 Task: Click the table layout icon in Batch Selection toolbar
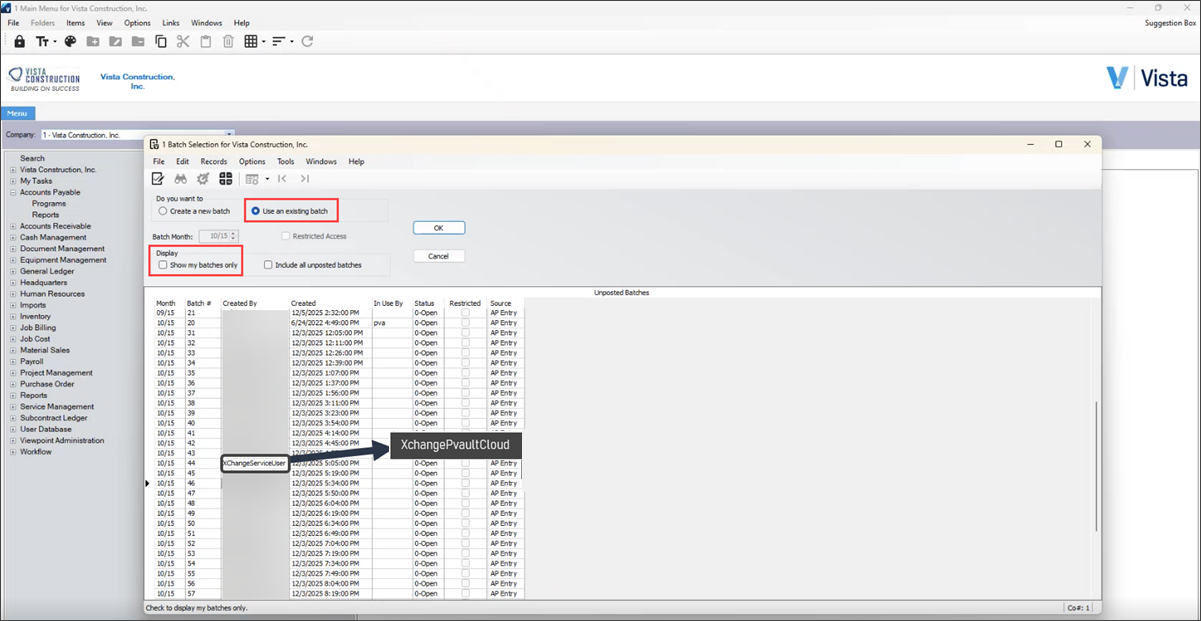click(252, 178)
